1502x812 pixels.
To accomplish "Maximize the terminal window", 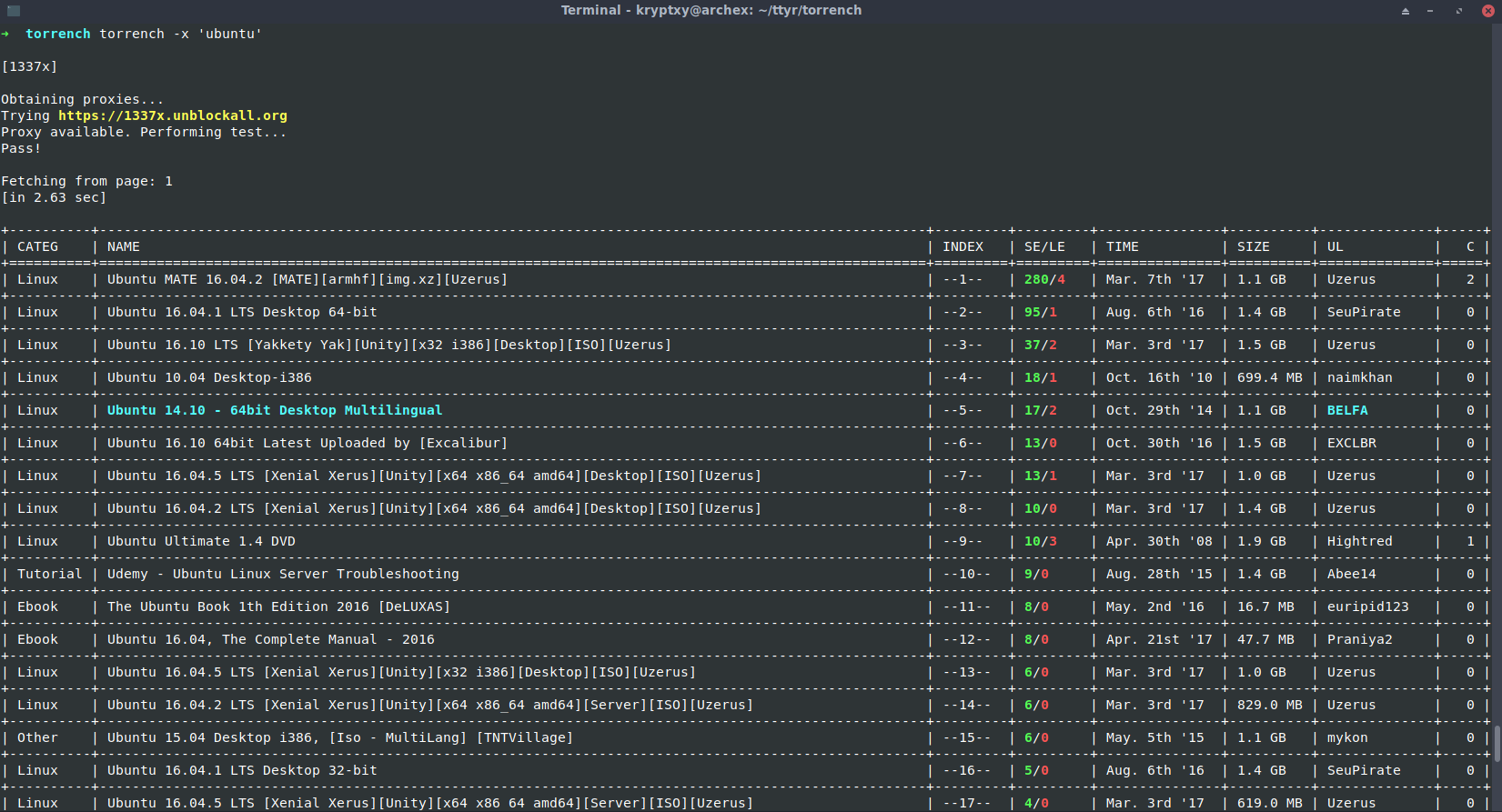I will pyautogui.click(x=1459, y=11).
